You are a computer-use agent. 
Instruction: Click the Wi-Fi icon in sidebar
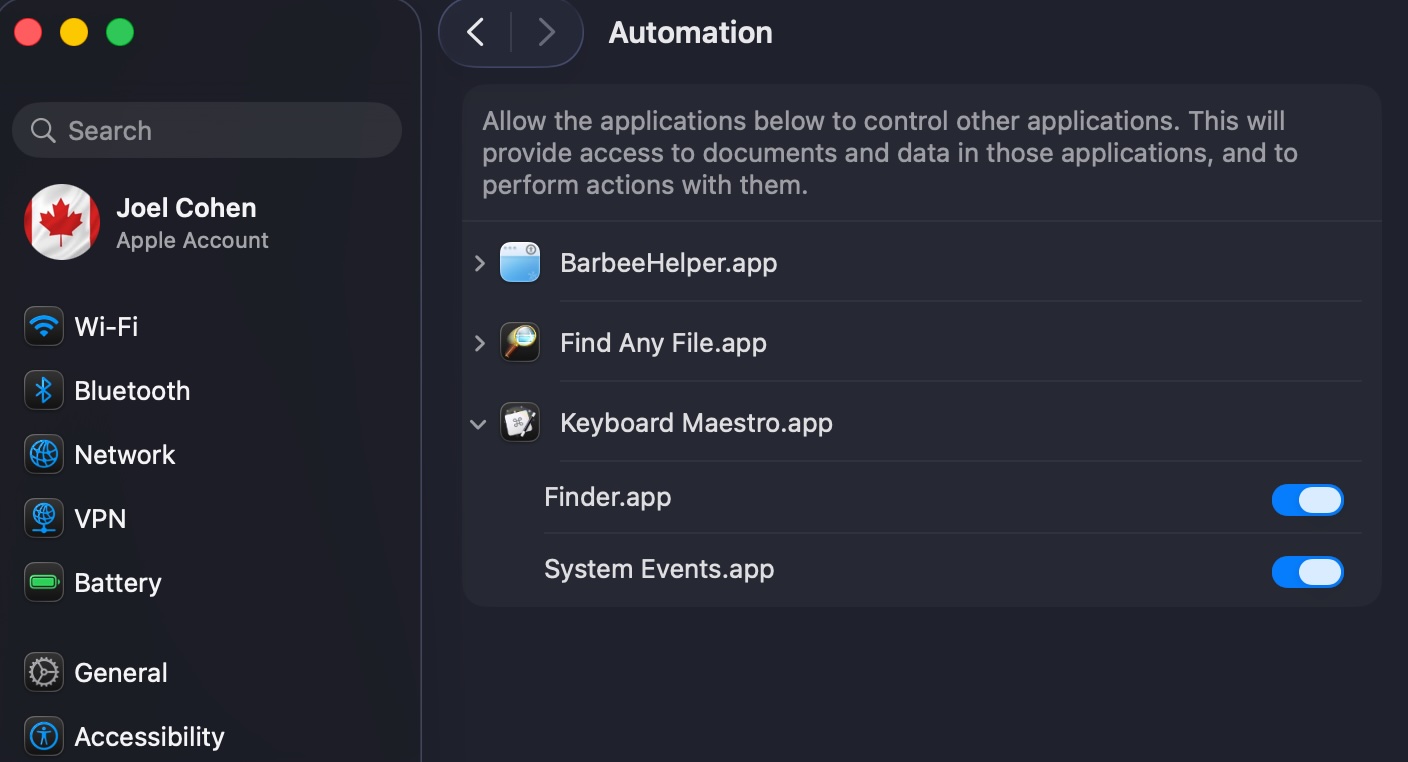(44, 326)
